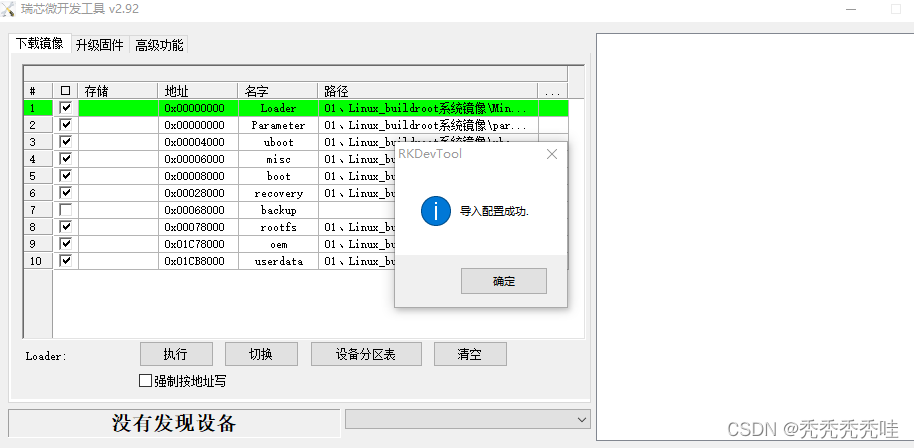Click address 0x00078000 cell

198,227
